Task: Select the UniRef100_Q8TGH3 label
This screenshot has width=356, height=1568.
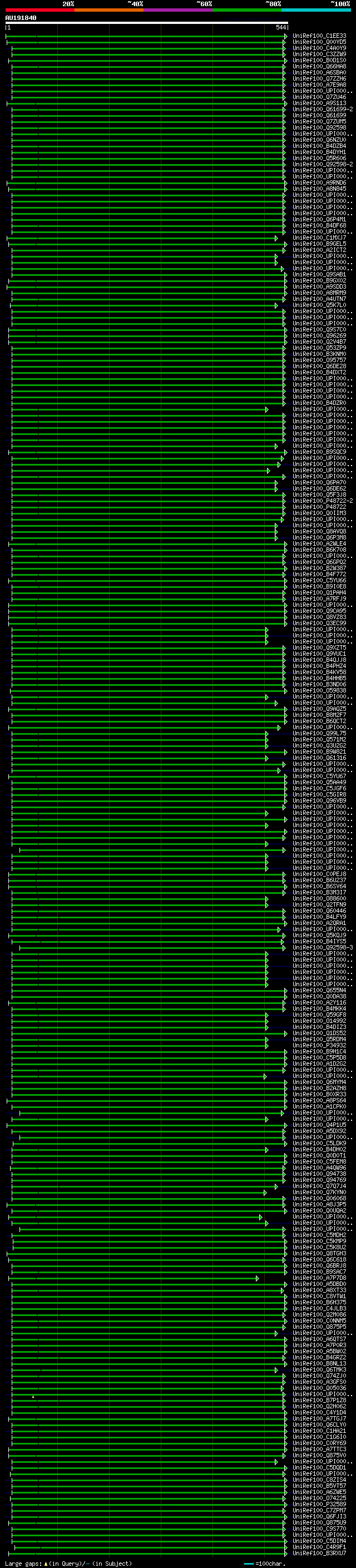Action: pyautogui.click(x=319, y=1253)
